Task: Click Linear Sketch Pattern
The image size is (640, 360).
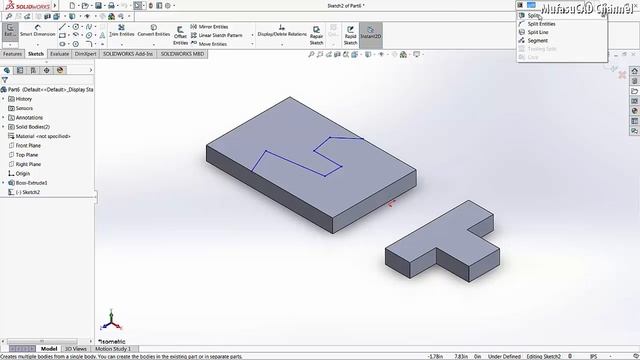Action: (x=217, y=35)
